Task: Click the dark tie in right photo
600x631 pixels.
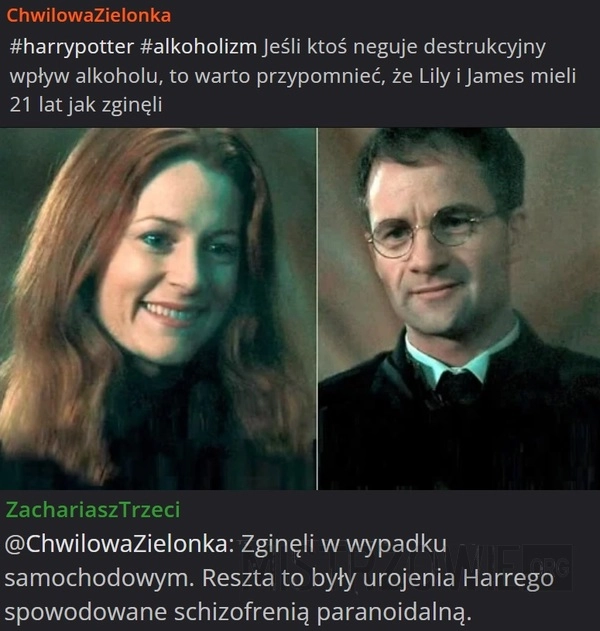Action: tap(458, 387)
